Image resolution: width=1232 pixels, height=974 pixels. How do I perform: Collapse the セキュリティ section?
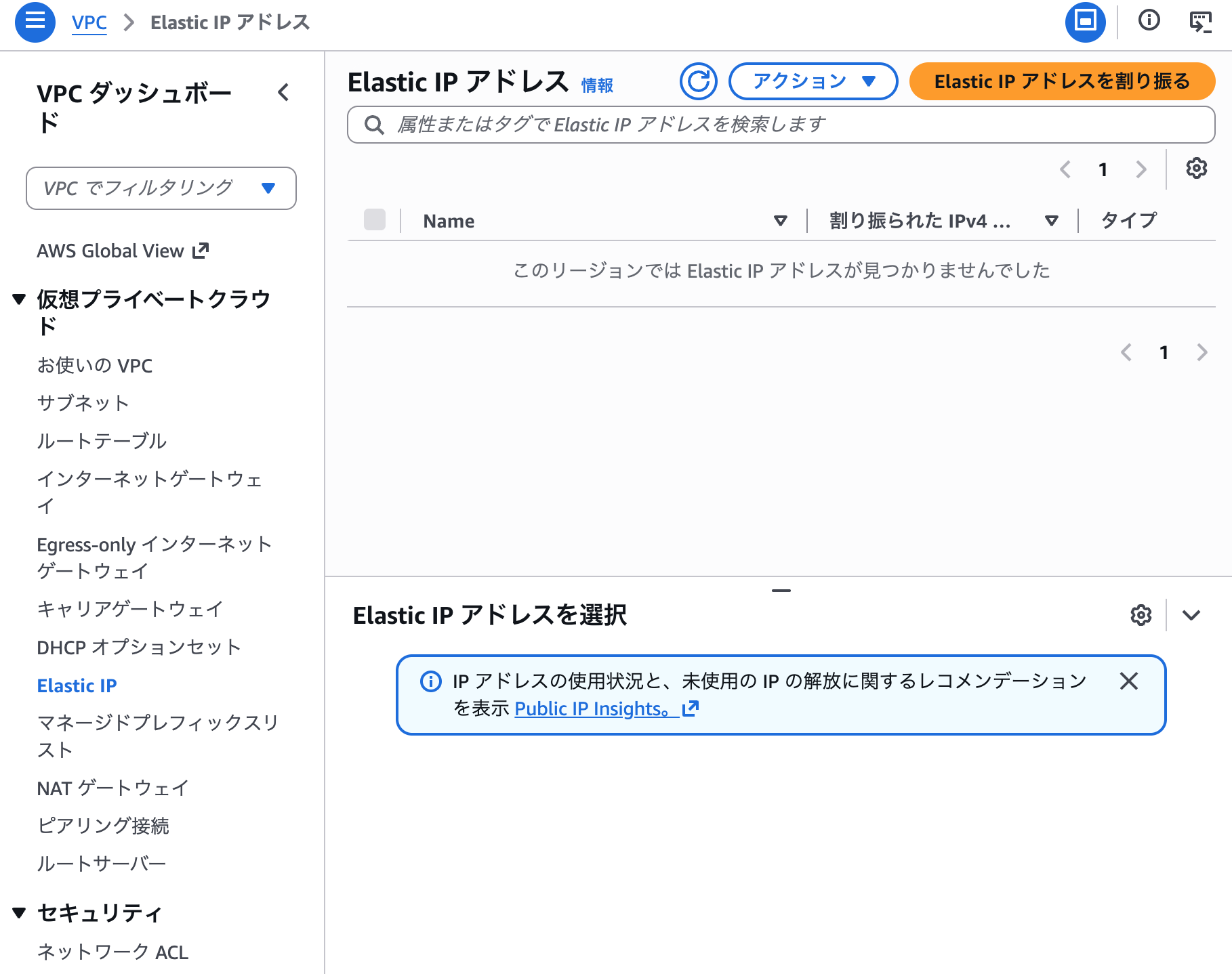tap(19, 913)
